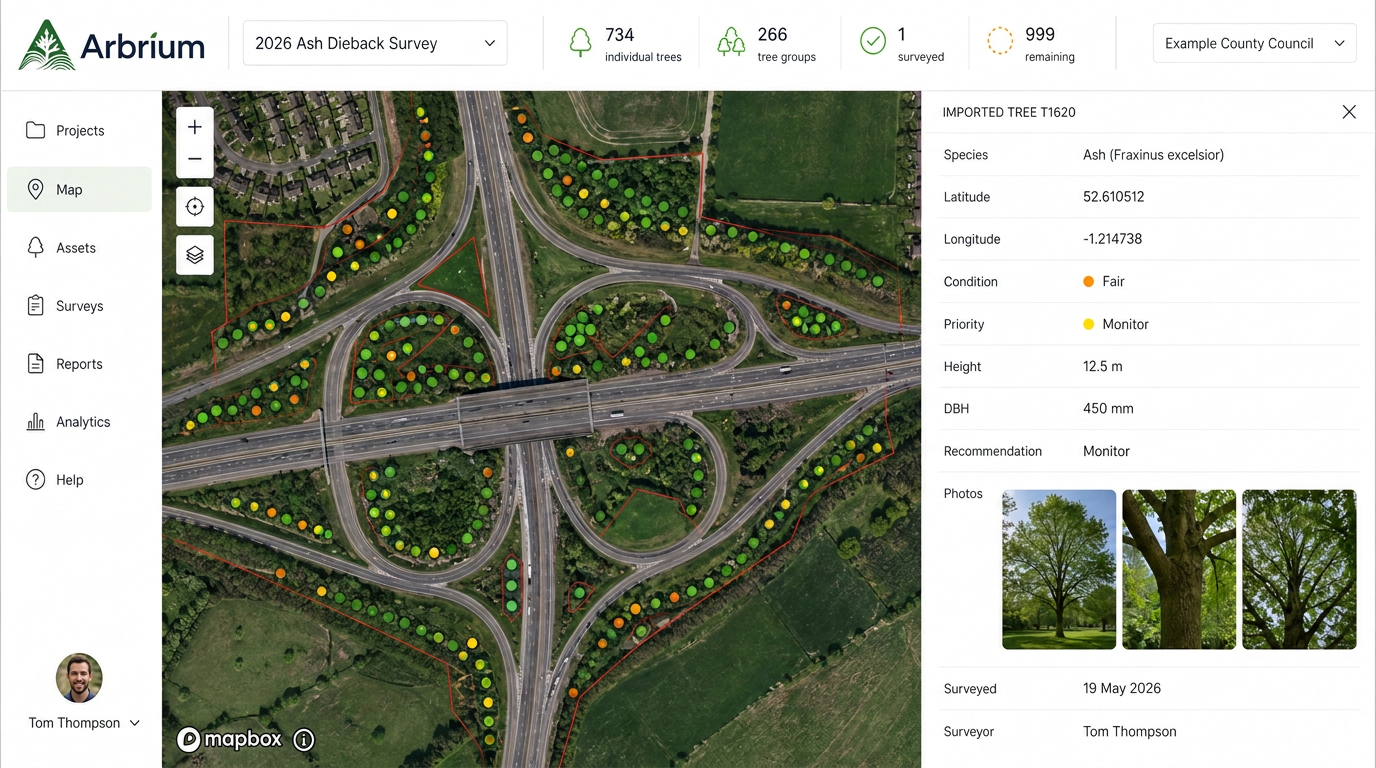Open the third canopy photo thumbnail
1376x768 pixels.
(x=1299, y=569)
